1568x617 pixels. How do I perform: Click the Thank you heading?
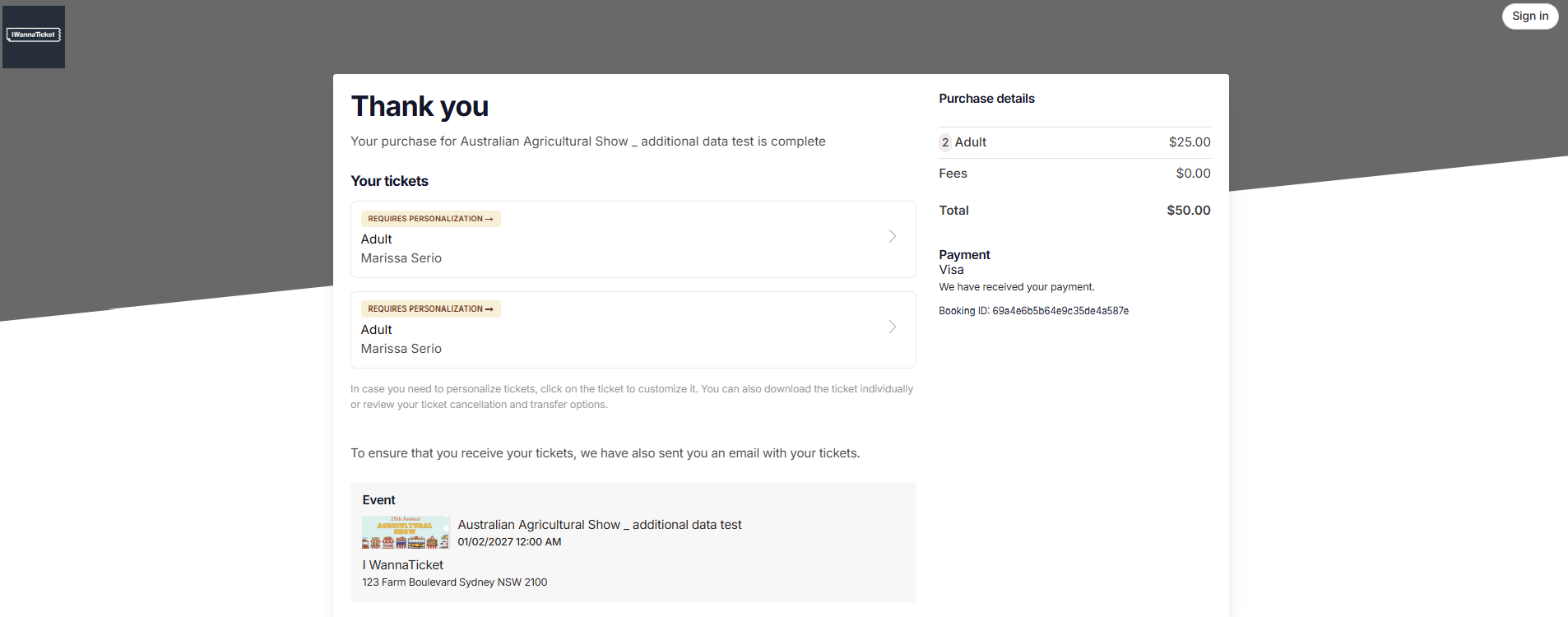(x=420, y=107)
